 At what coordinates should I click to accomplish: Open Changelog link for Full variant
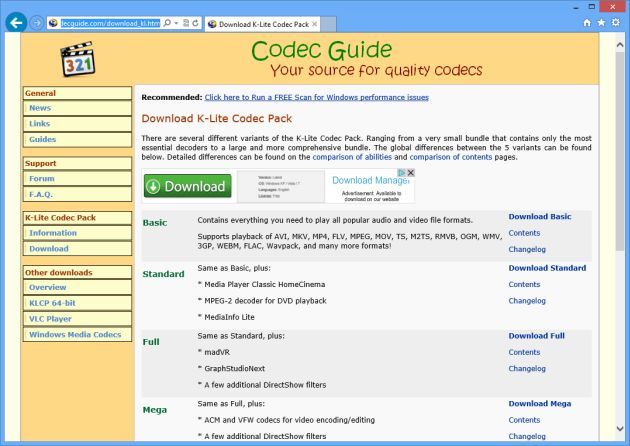coord(527,369)
